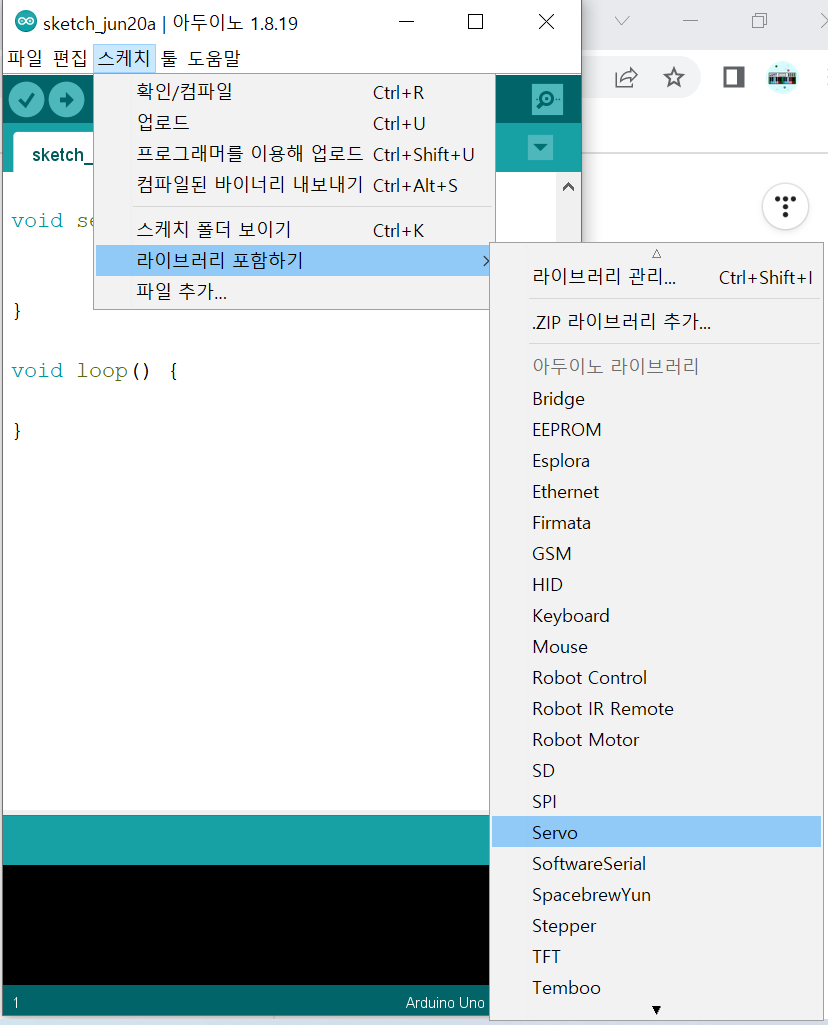Include the Robot Motor library
The width and height of the screenshot is (828, 1025).
click(656, 740)
